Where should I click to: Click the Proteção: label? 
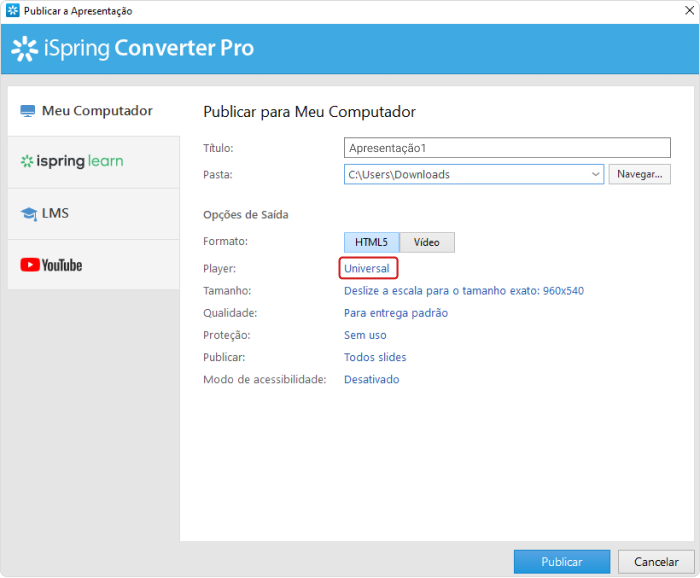click(227, 335)
